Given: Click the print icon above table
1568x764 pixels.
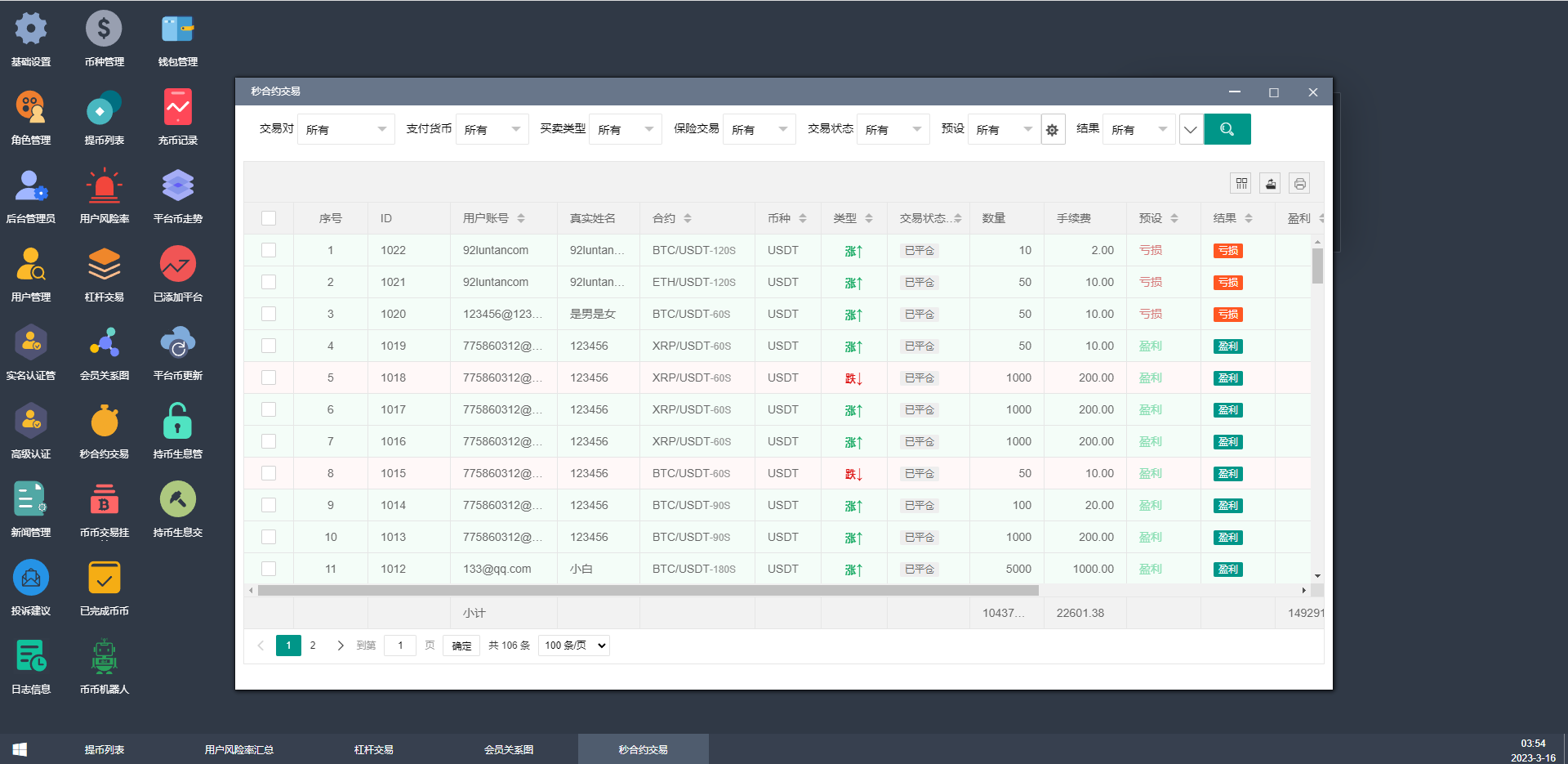Looking at the screenshot, I should coord(1299,184).
